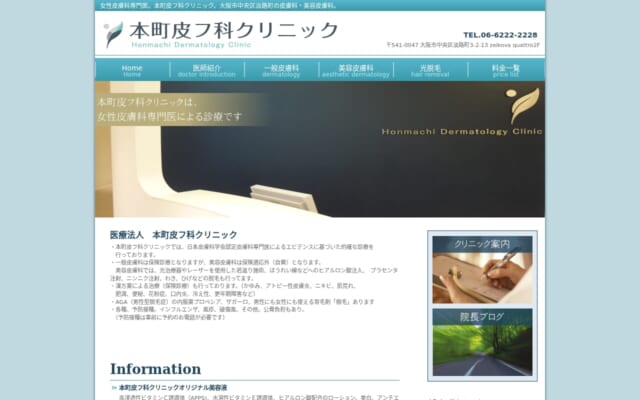The height and width of the screenshot is (400, 640).
Task: Click the top tagline bar text
Action: (218, 6)
